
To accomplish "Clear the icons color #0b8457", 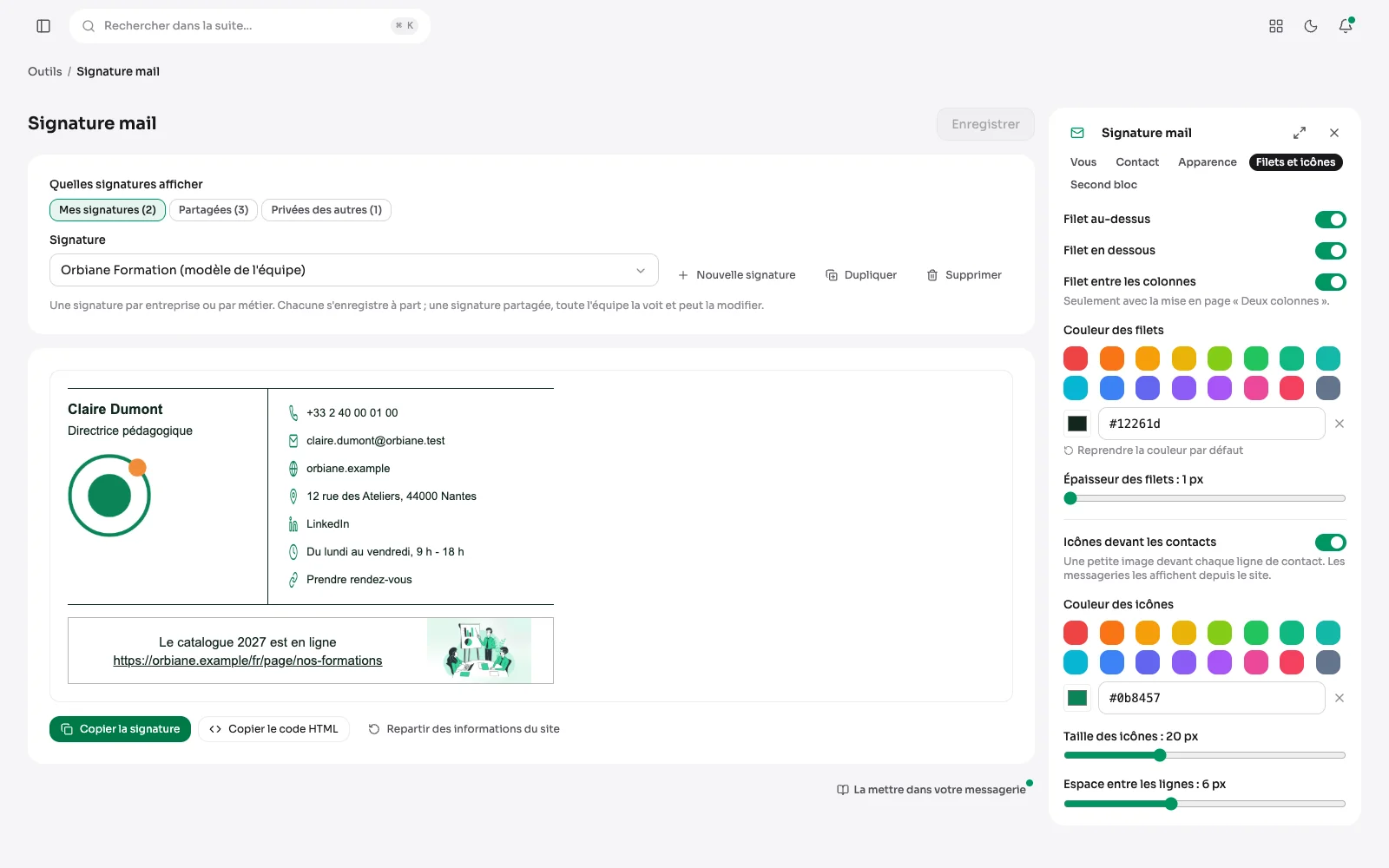I will click(x=1340, y=698).
